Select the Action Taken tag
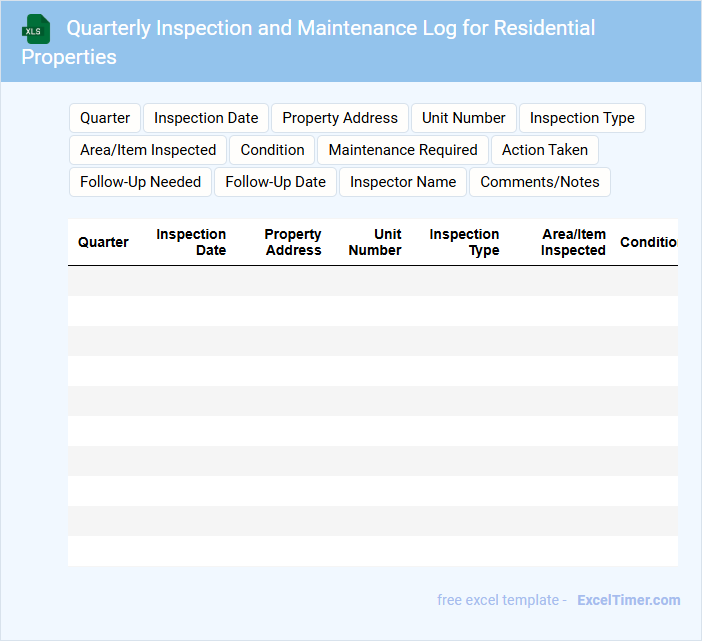The height and width of the screenshot is (641, 702). click(545, 150)
